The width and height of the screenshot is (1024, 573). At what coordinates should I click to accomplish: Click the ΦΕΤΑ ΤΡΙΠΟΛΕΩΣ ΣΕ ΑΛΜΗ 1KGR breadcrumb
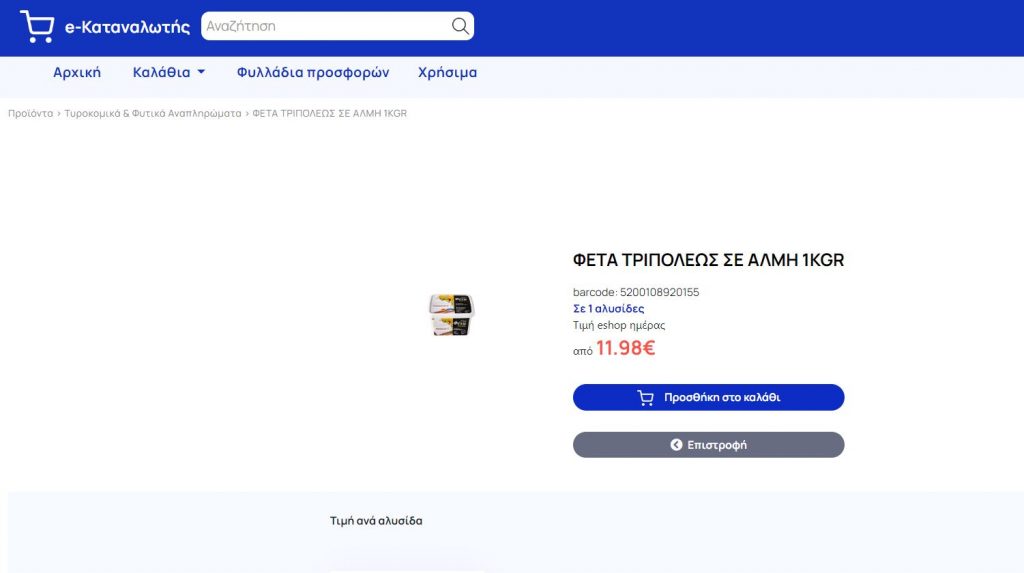(330, 113)
